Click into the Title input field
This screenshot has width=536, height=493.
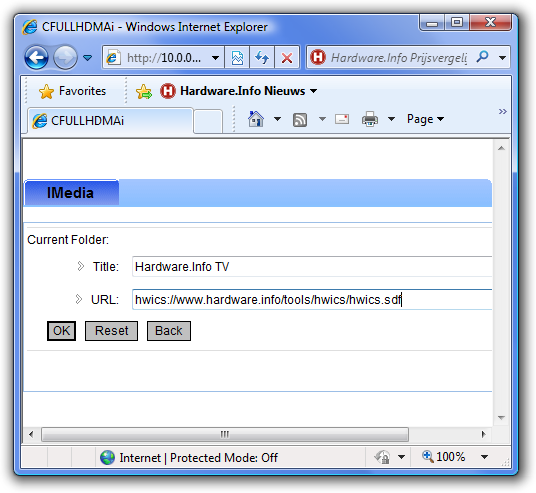click(x=312, y=266)
